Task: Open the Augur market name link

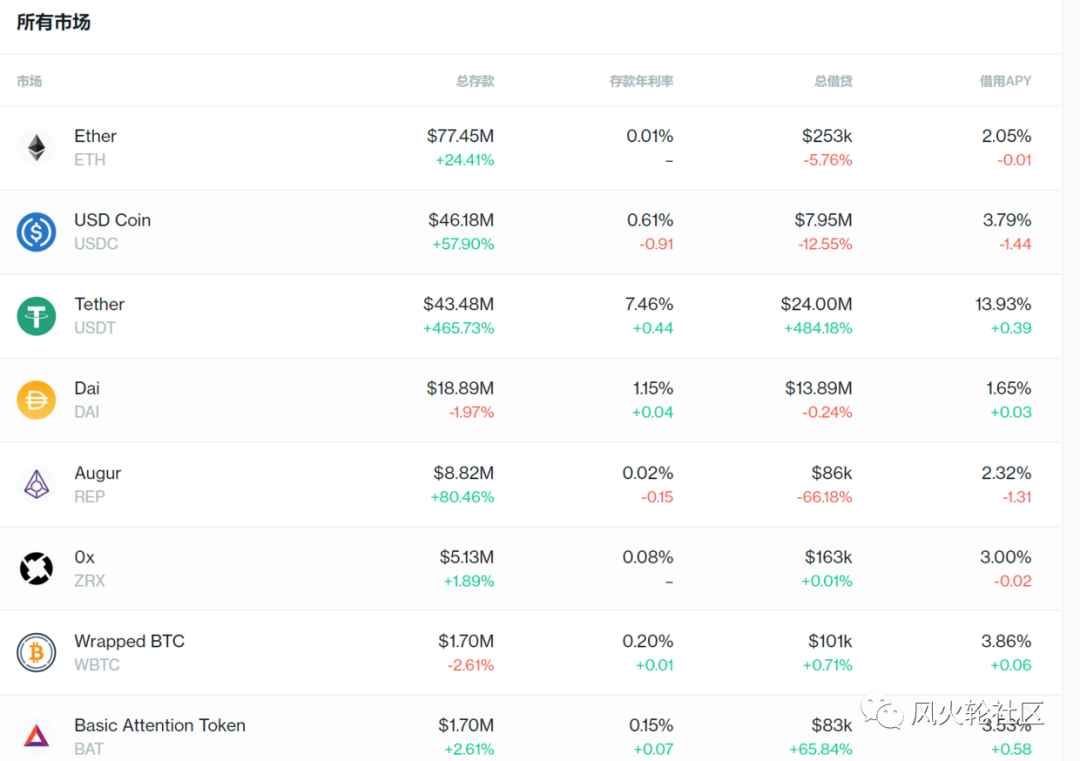Action: click(98, 473)
